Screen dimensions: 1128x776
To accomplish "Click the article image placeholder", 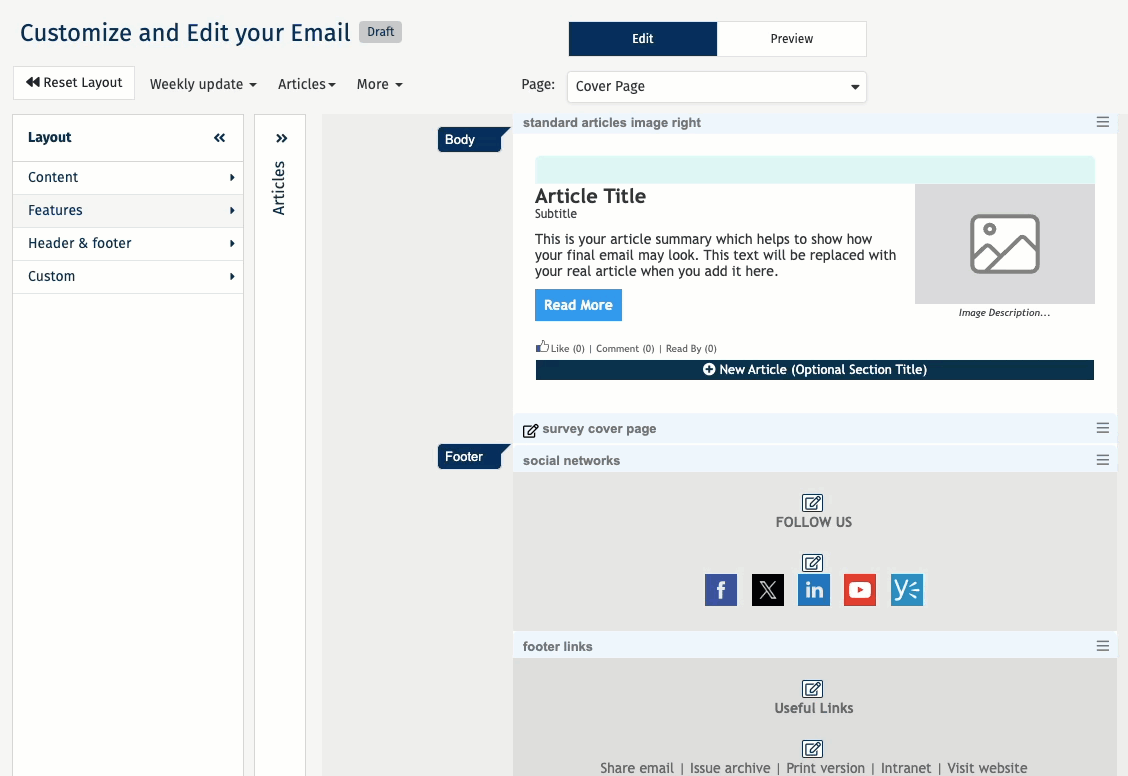I will [x=1004, y=244].
